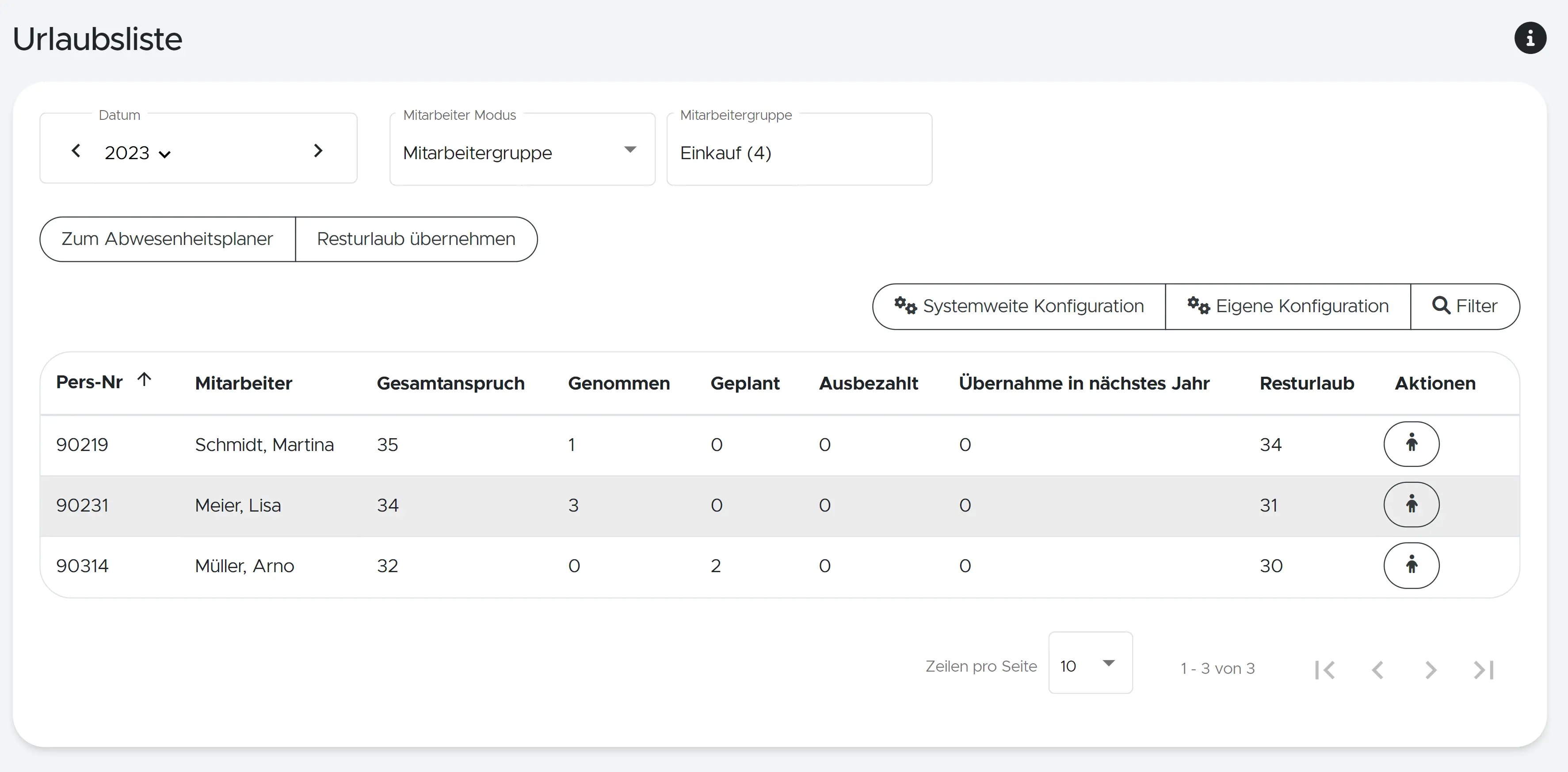Image resolution: width=1568 pixels, height=772 pixels.
Task: Go to the next results page
Action: [x=1431, y=670]
